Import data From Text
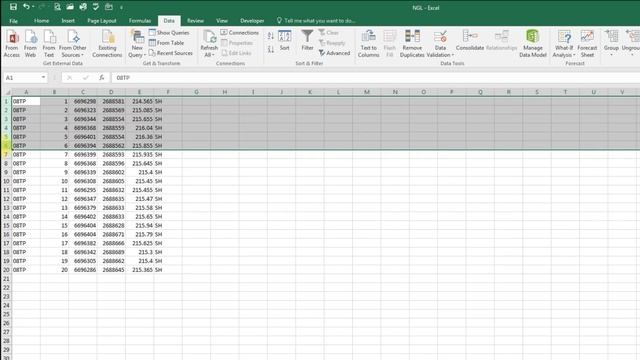 click(49, 44)
